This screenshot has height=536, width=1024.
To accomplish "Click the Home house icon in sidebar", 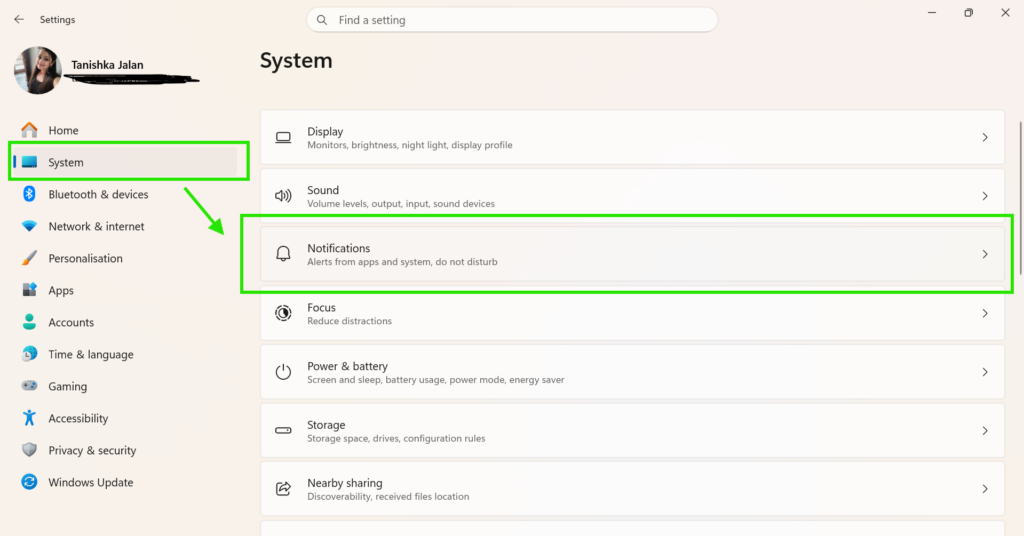I will (29, 130).
